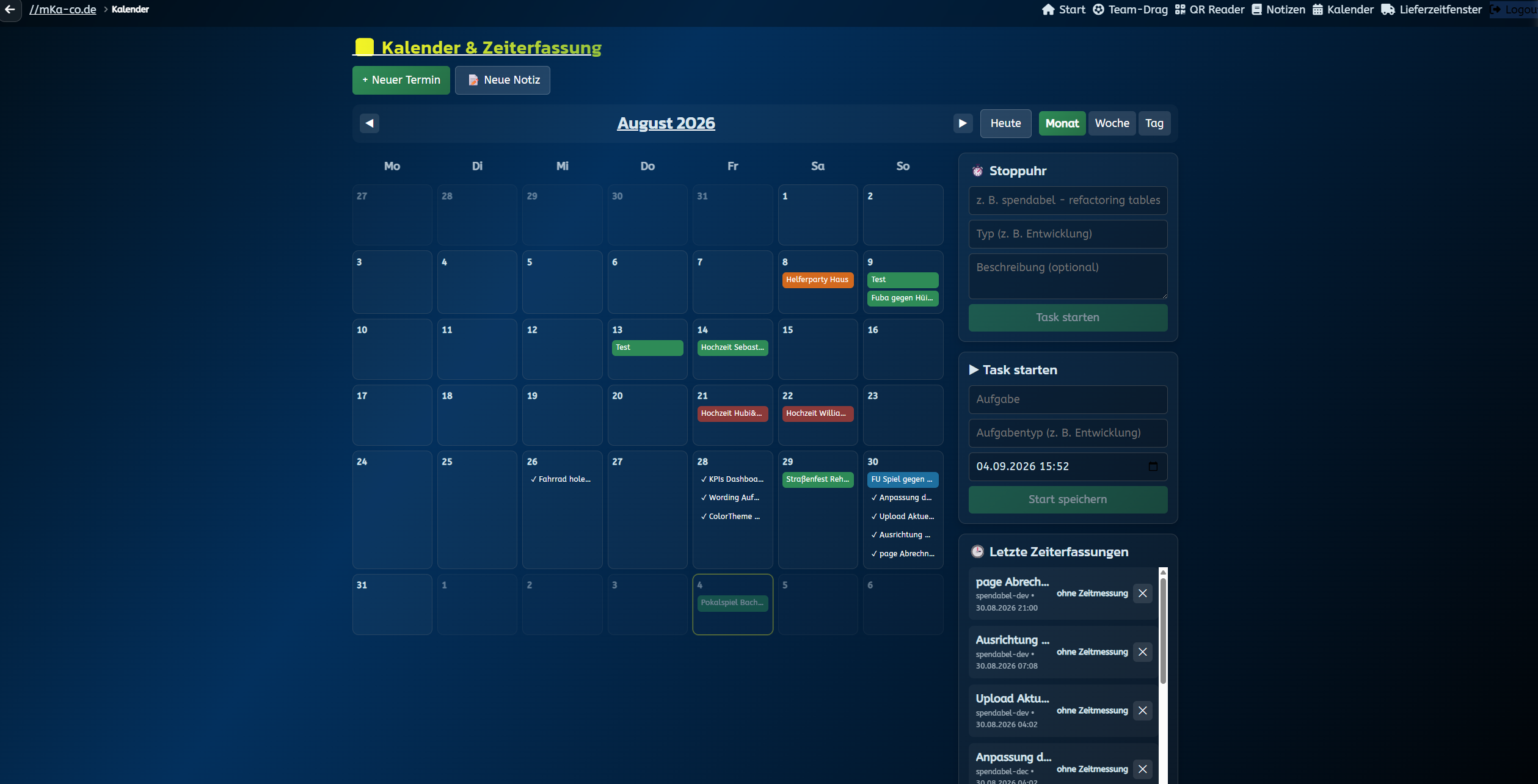This screenshot has width=1538, height=784.
Task: Open the Pokalspiel Bach... event
Action: [732, 603]
